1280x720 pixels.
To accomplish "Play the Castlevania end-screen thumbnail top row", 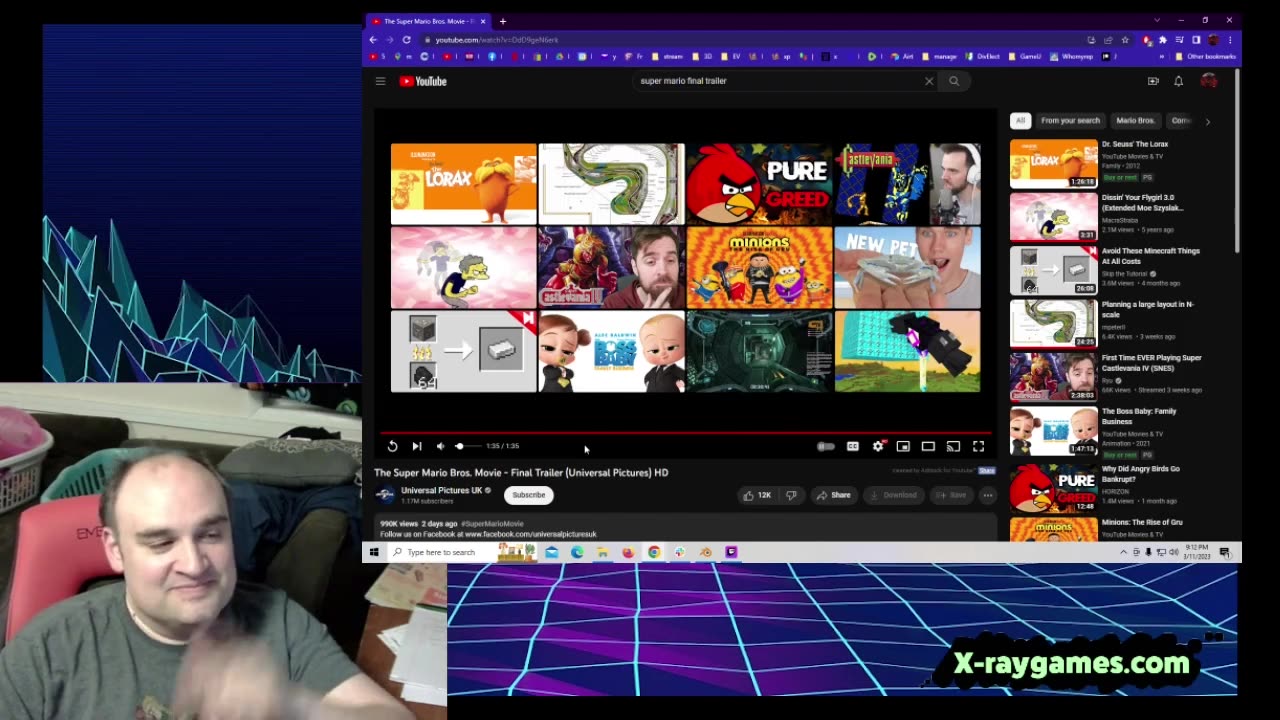I will coord(907,183).
